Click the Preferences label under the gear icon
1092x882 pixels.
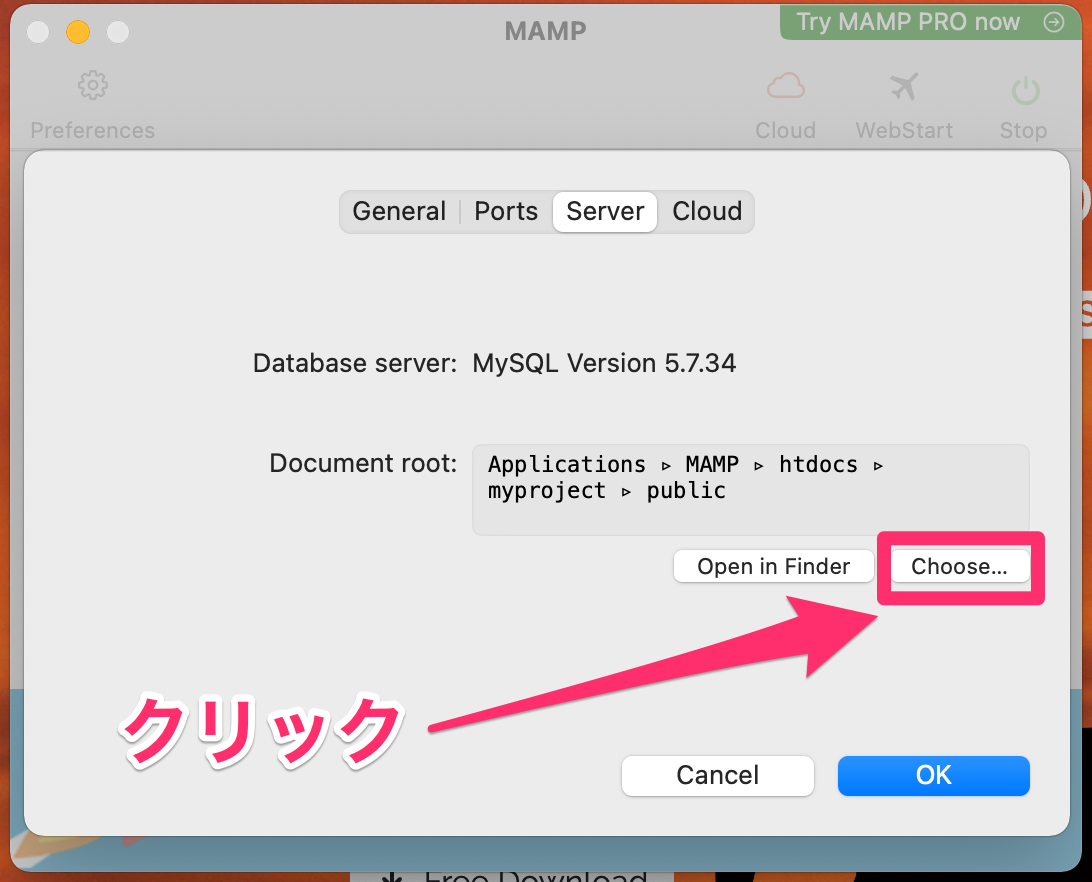92,130
